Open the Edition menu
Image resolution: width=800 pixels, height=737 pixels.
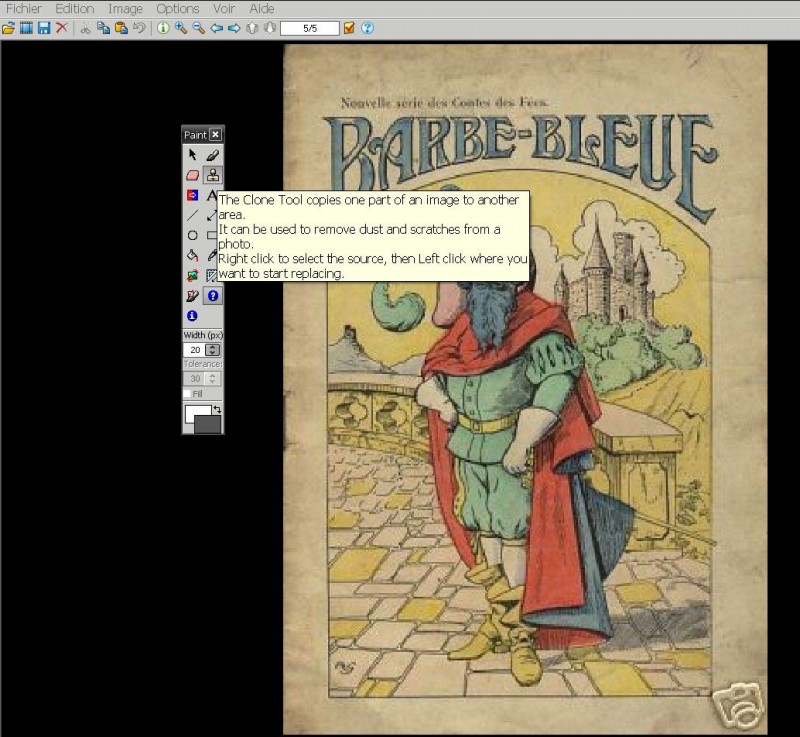coord(74,9)
